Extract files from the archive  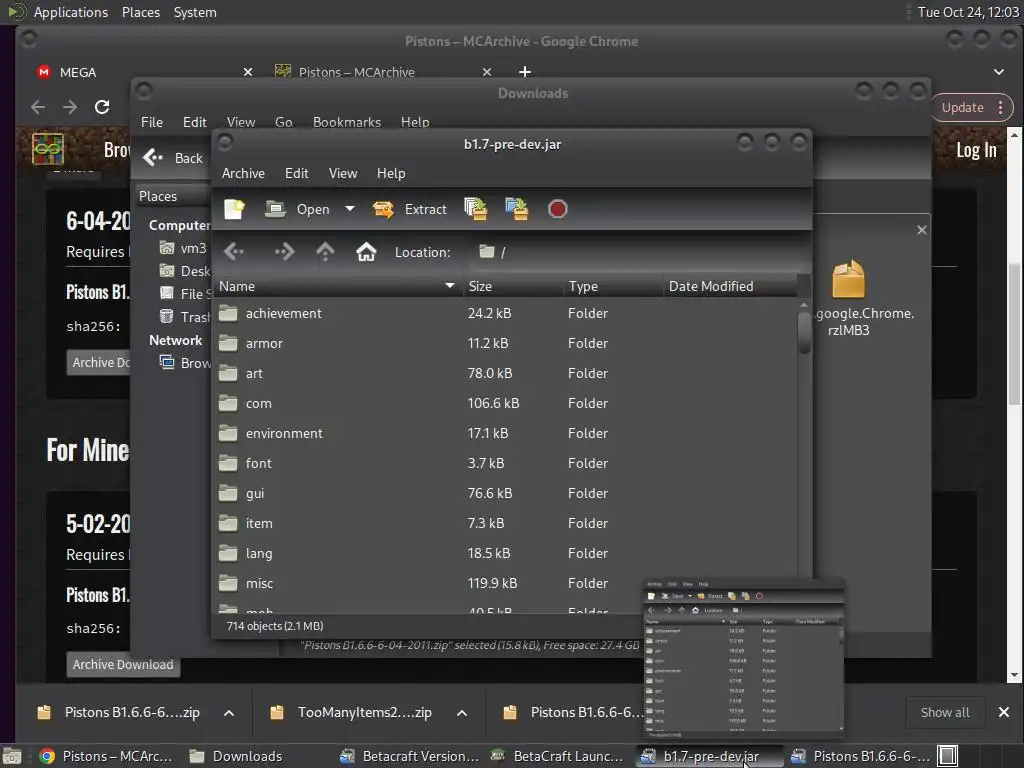[x=410, y=209]
